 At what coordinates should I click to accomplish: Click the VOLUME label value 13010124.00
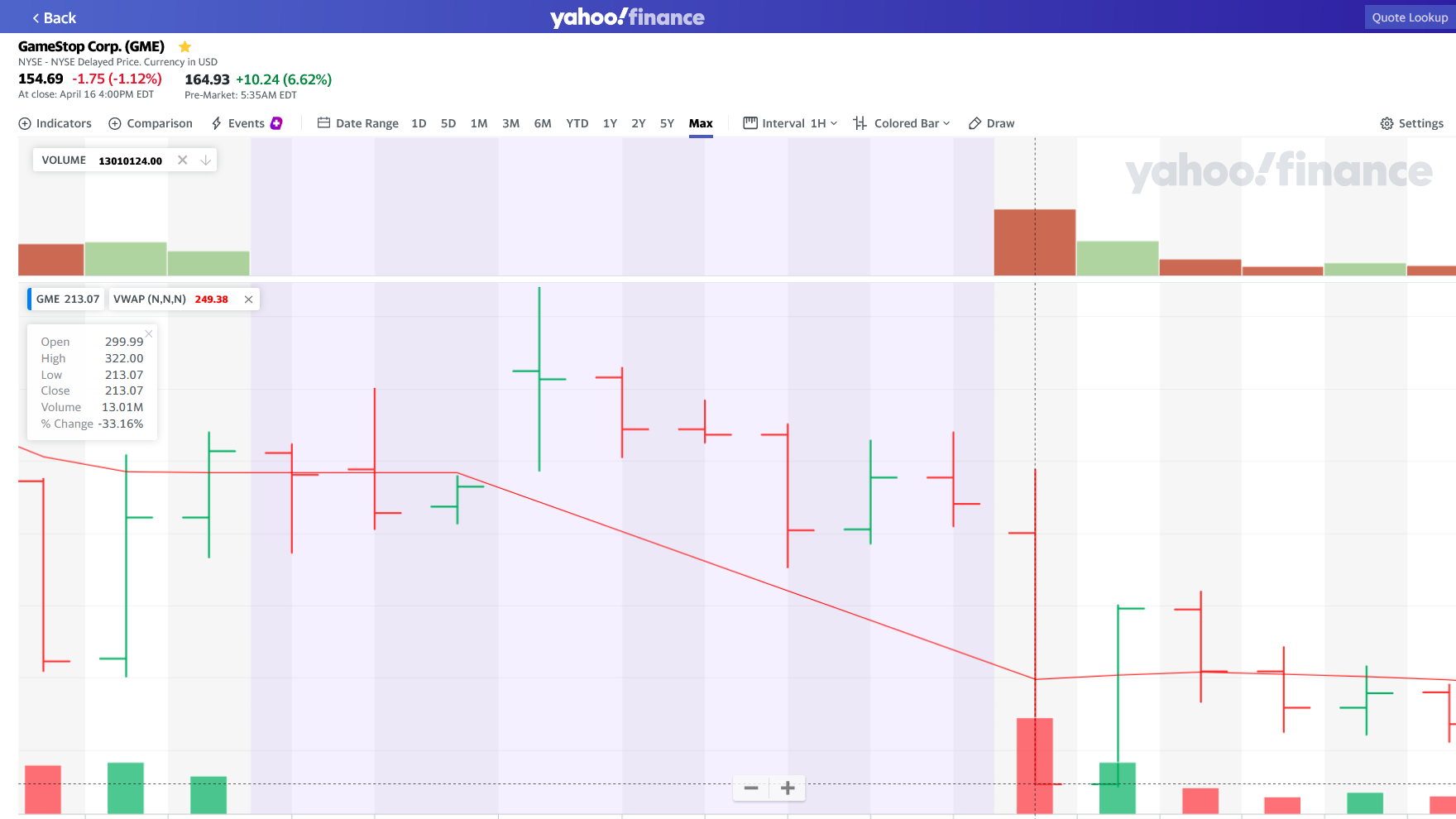click(x=130, y=160)
